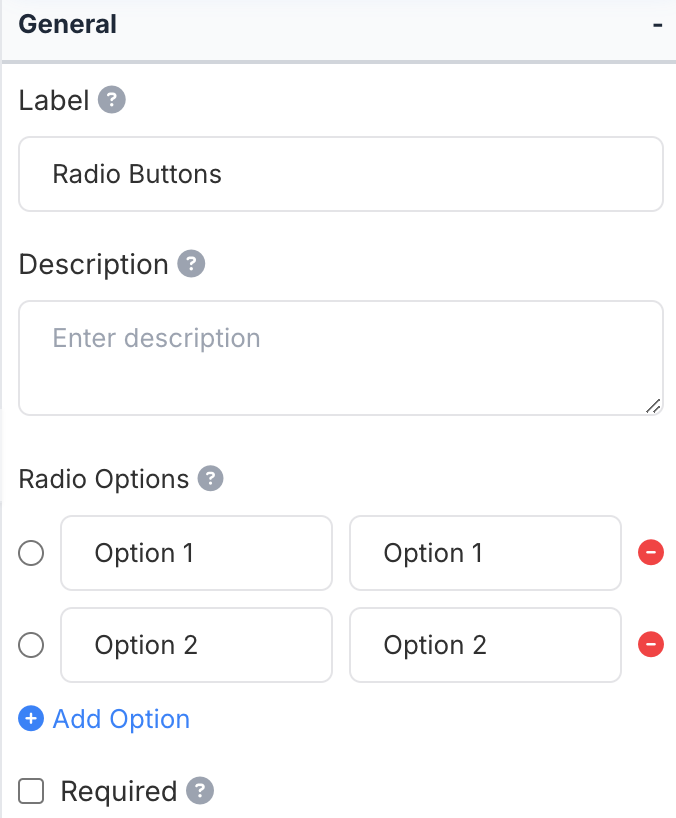This screenshot has width=676, height=818.
Task: Select the Option 1 radio button
Action: 31,553
